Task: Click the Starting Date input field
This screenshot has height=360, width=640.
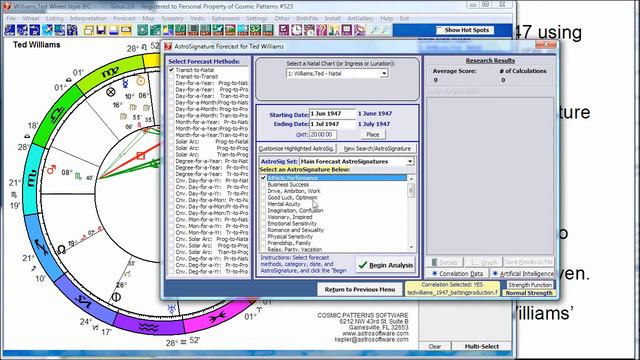Action: pos(332,114)
